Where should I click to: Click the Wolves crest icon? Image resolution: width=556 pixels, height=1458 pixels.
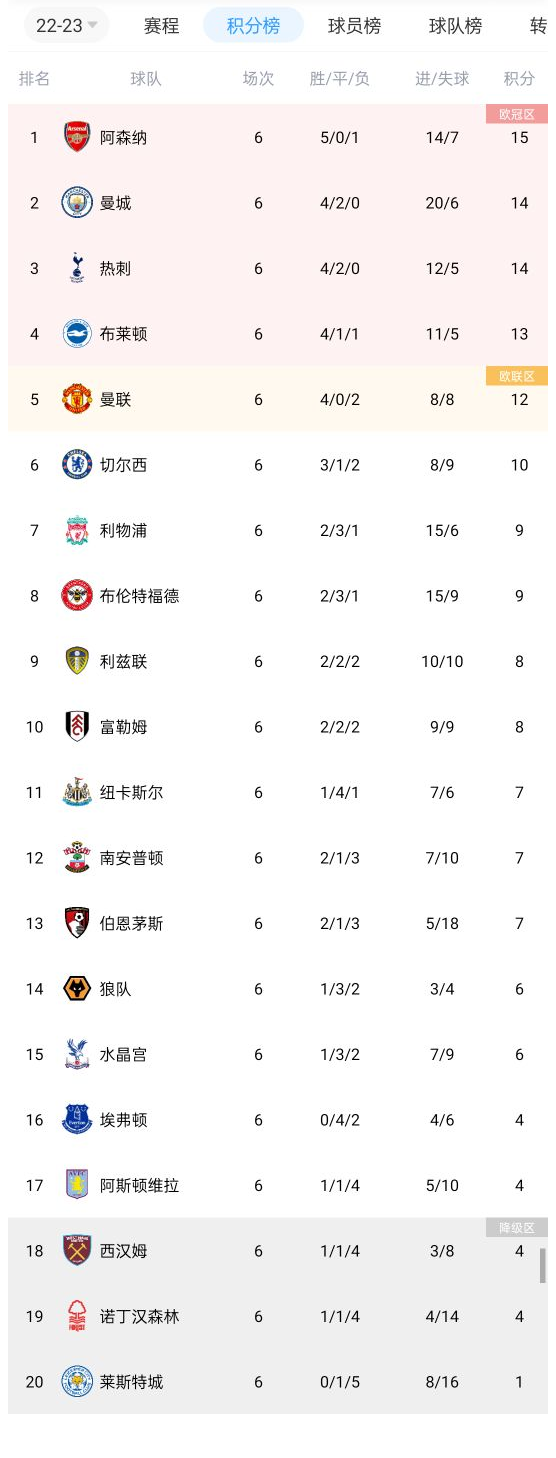tap(77, 989)
